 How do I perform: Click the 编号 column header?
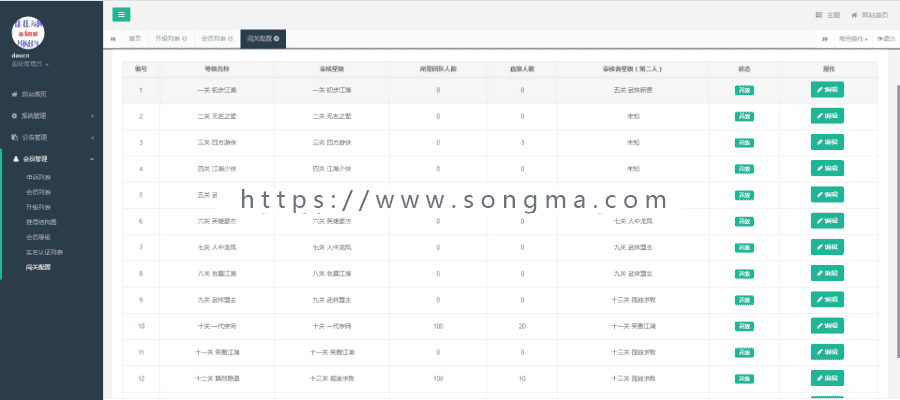coord(141,69)
